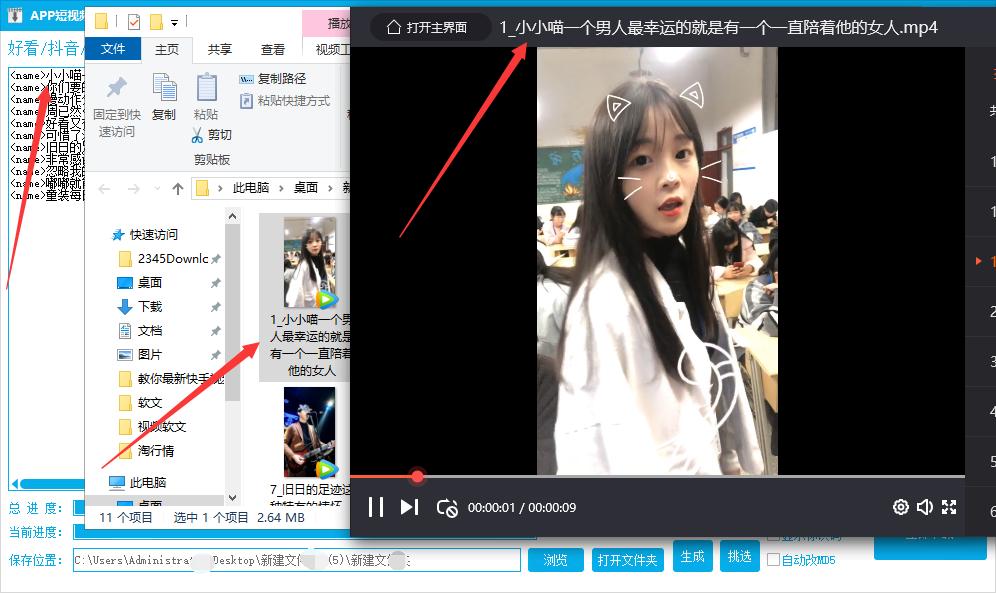
Task: Click the video picture in the player
Action: click(x=657, y=261)
